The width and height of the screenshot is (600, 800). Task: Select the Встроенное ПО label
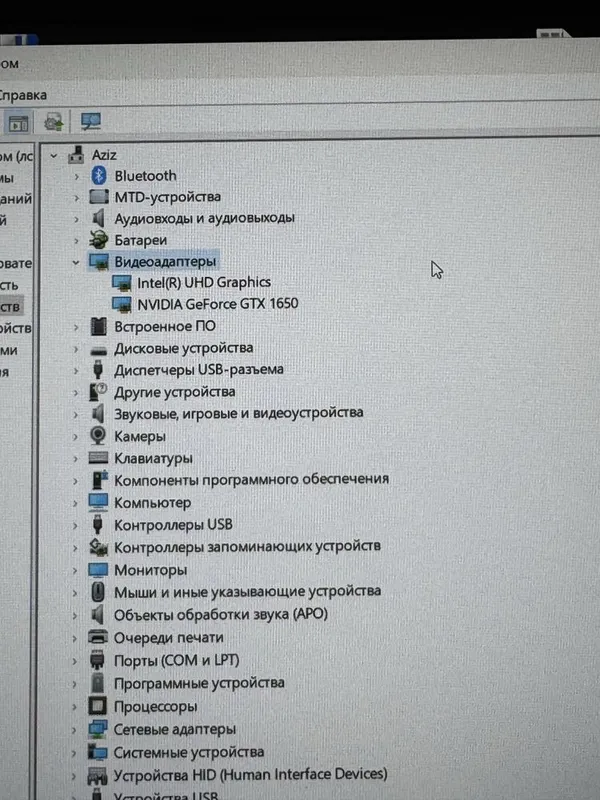165,326
